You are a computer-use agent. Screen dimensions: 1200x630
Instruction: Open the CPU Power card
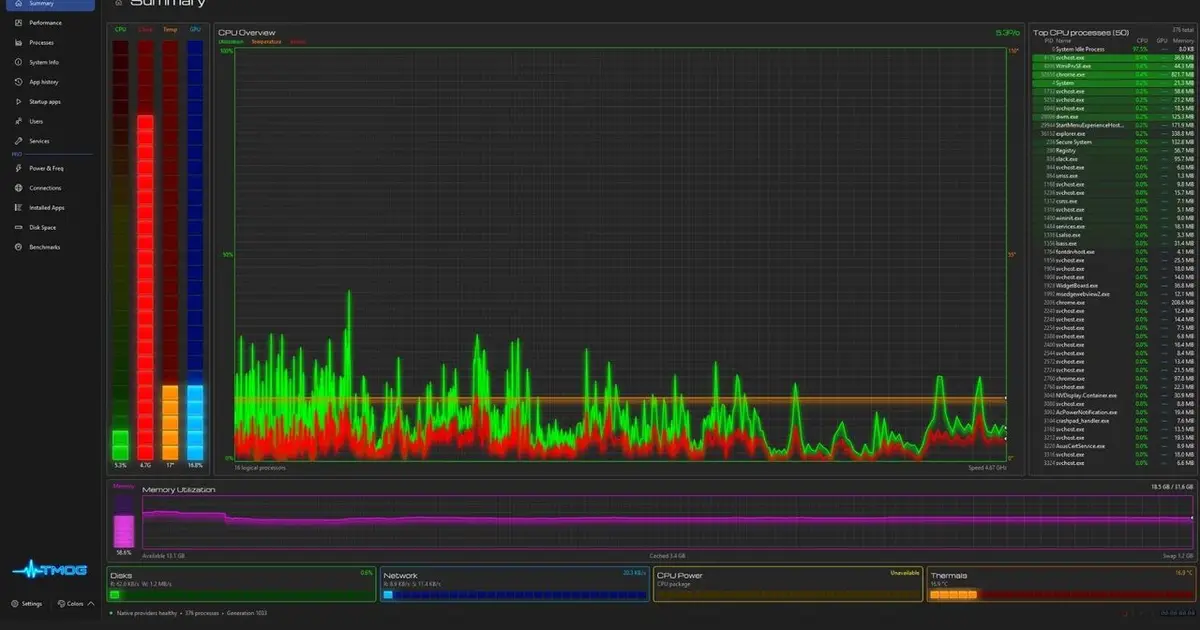(x=787, y=584)
